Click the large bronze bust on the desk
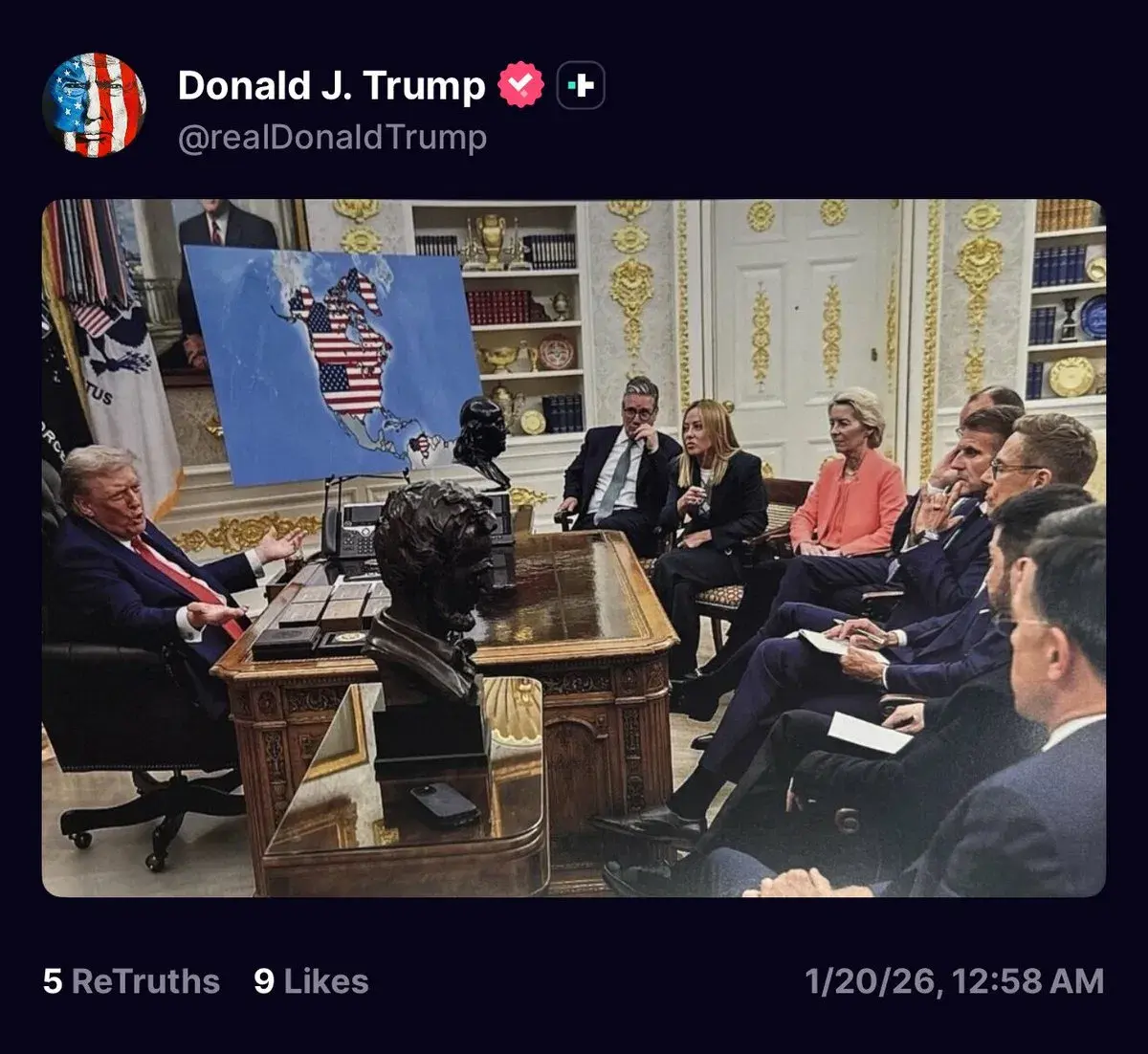Screen dimensions: 1148x1054 coord(430,612)
